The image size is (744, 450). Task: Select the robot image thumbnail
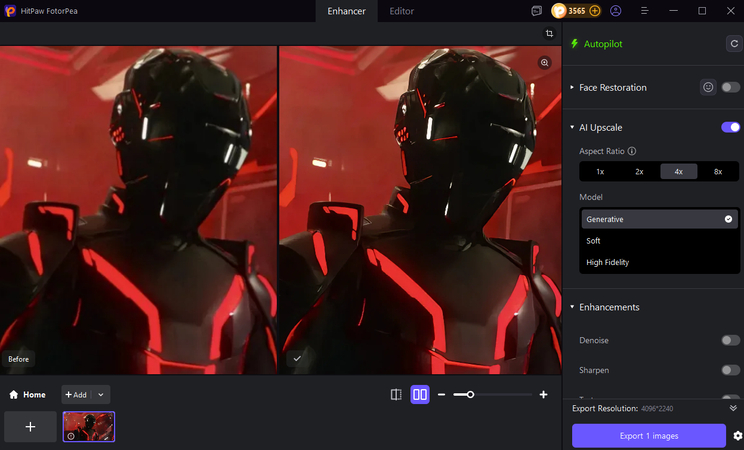[x=89, y=427]
